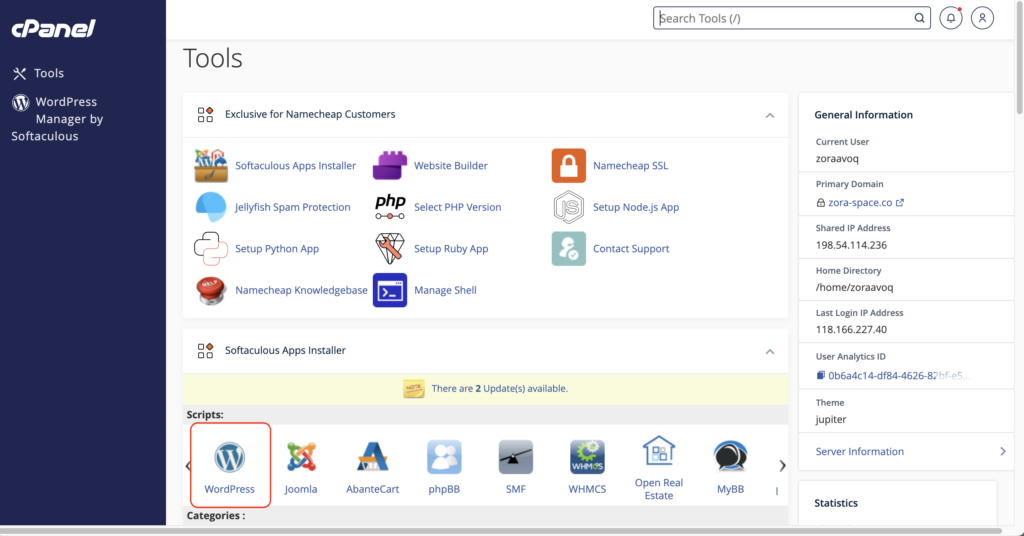Viewport: 1024px width, 536px height.
Task: Click the orange Namecheap SSL padlock icon
Action: 569,166
